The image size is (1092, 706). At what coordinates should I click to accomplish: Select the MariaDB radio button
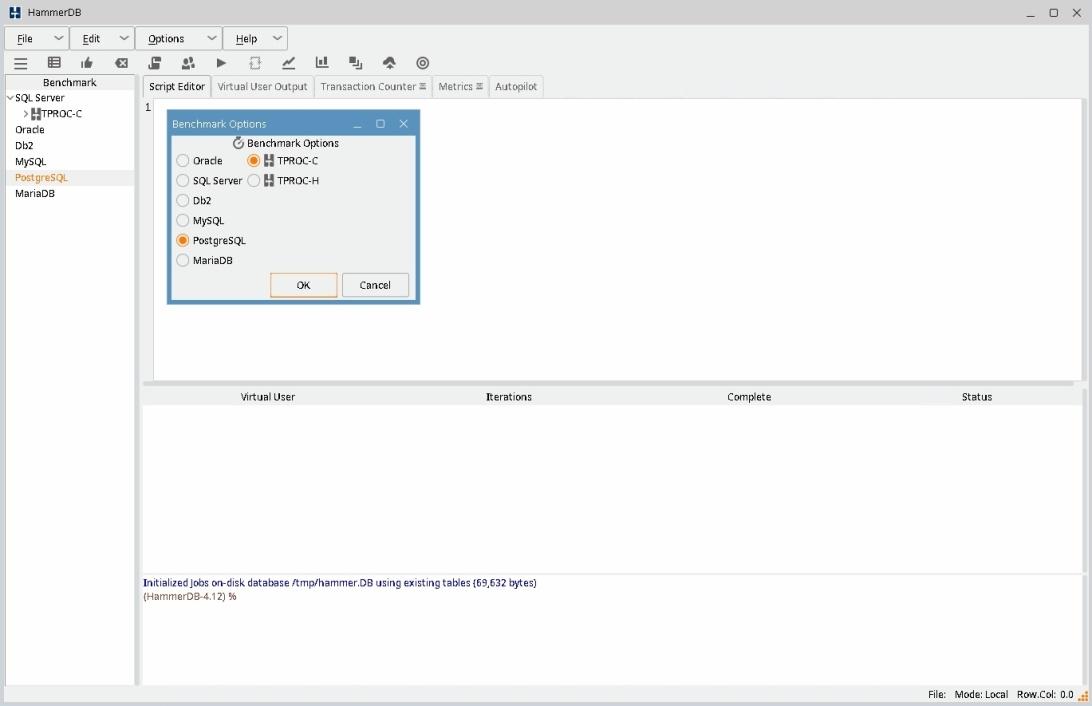click(183, 261)
